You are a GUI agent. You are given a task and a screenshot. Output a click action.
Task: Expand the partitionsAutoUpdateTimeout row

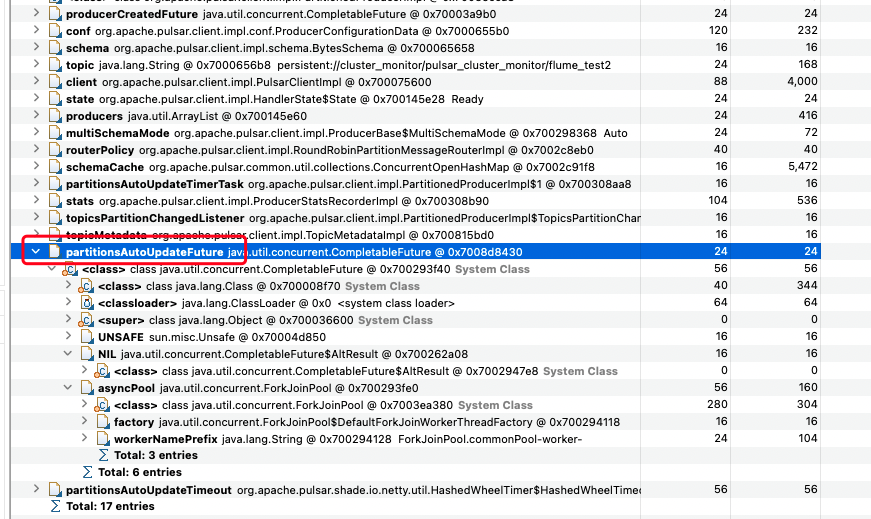[x=36, y=489]
